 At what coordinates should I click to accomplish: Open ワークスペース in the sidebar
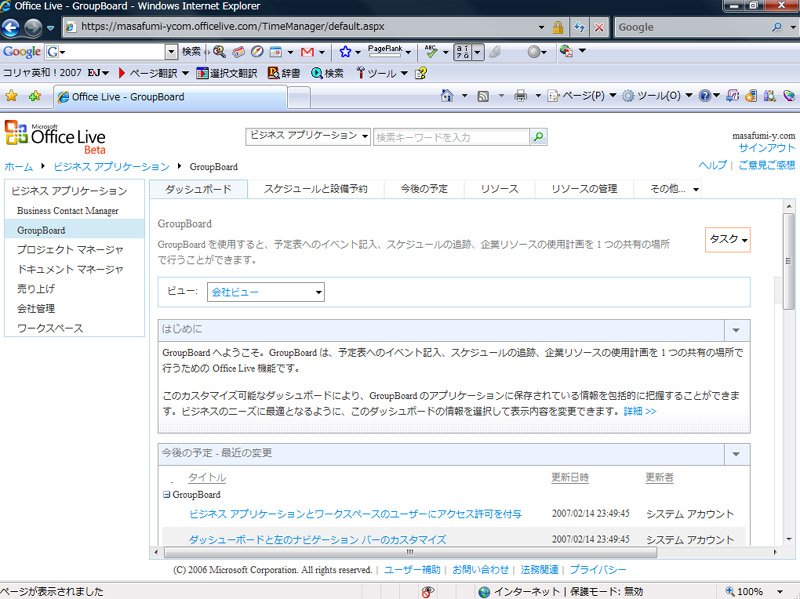click(x=50, y=329)
